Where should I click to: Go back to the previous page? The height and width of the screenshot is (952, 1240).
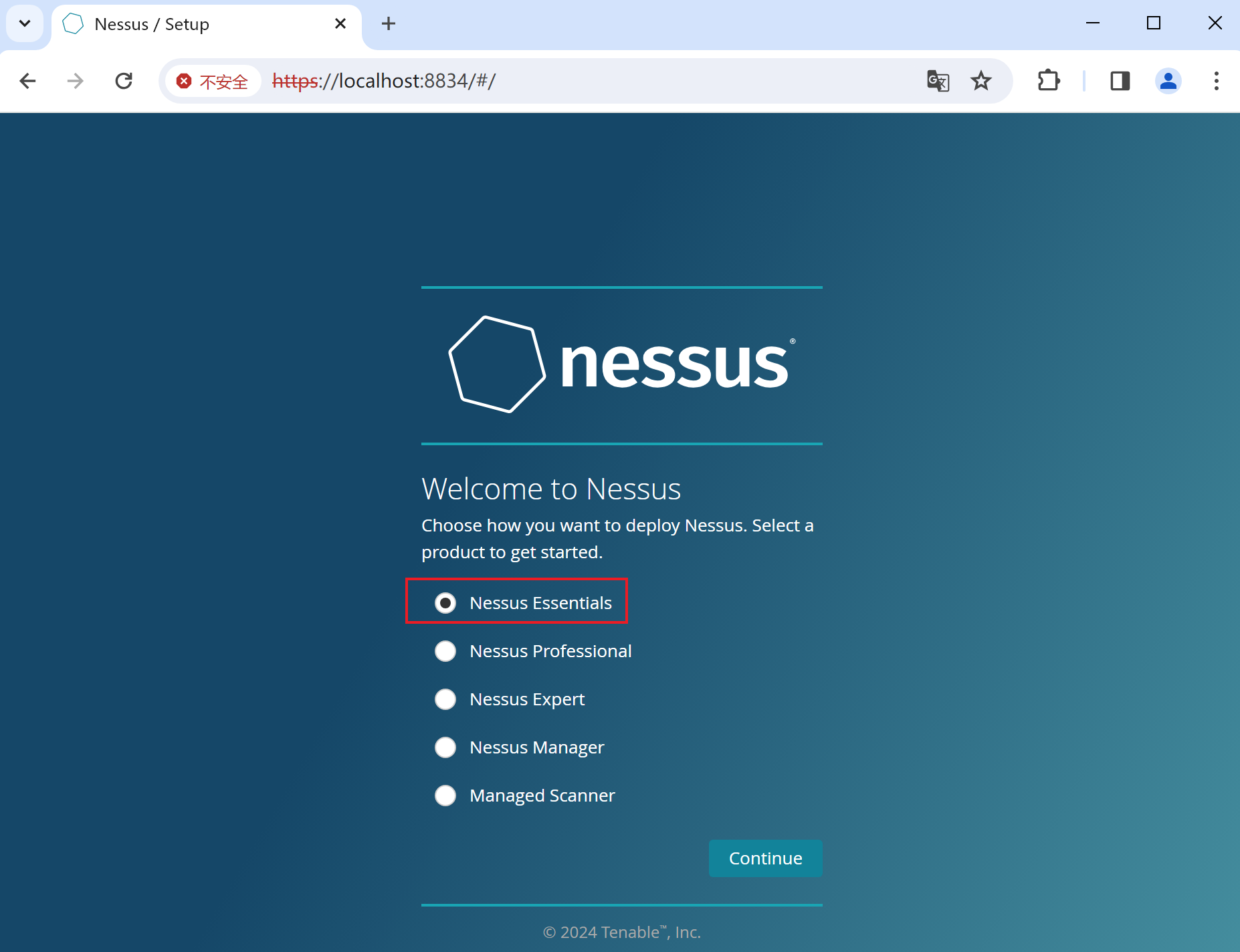pyautogui.click(x=27, y=81)
